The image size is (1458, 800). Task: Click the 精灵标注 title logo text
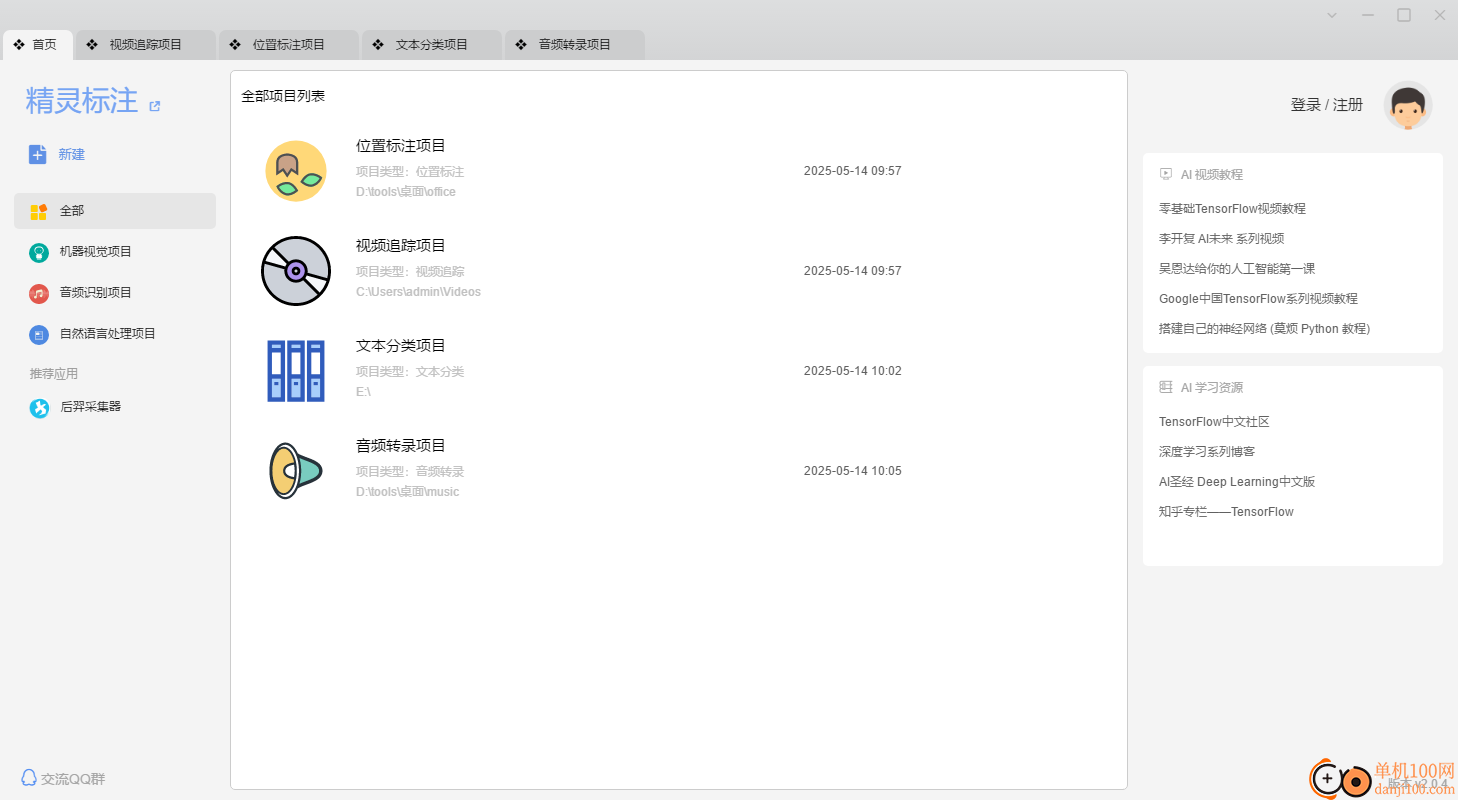pyautogui.click(x=82, y=100)
